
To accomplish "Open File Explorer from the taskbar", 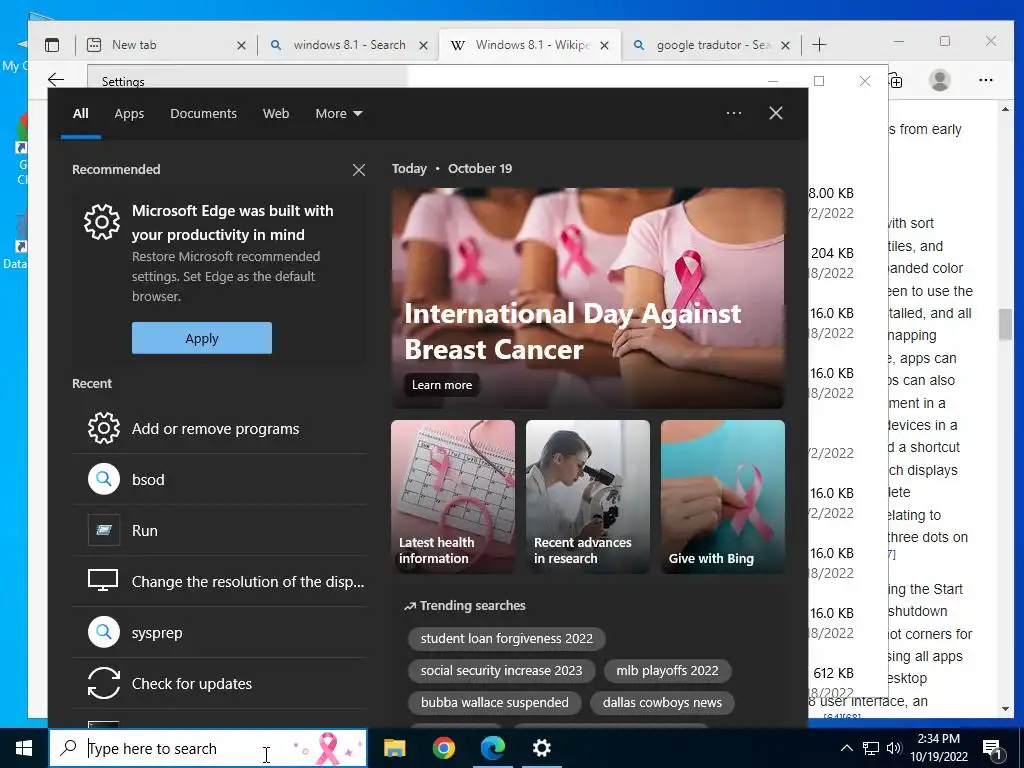I will click(394, 748).
